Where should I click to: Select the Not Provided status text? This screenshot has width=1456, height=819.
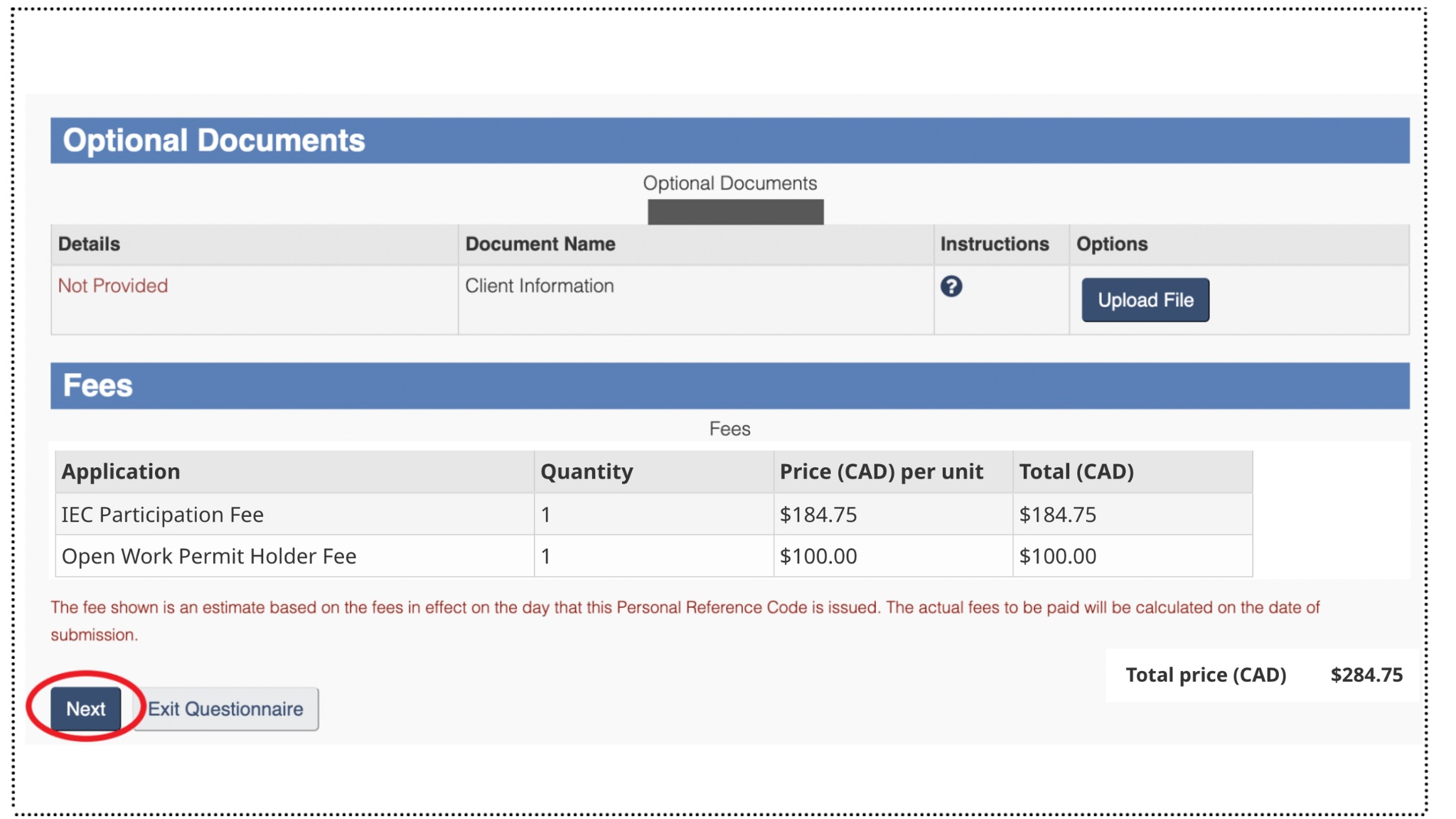click(x=113, y=286)
